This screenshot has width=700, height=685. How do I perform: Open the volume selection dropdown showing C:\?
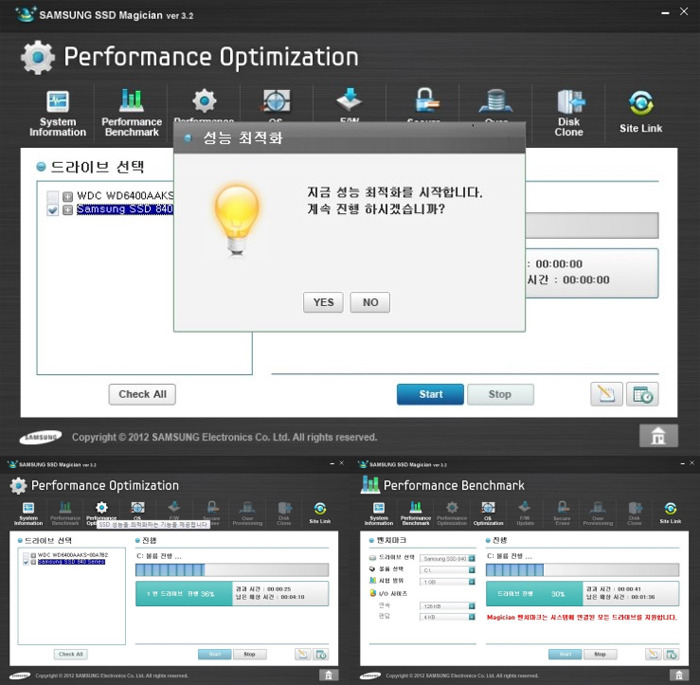pyautogui.click(x=447, y=570)
